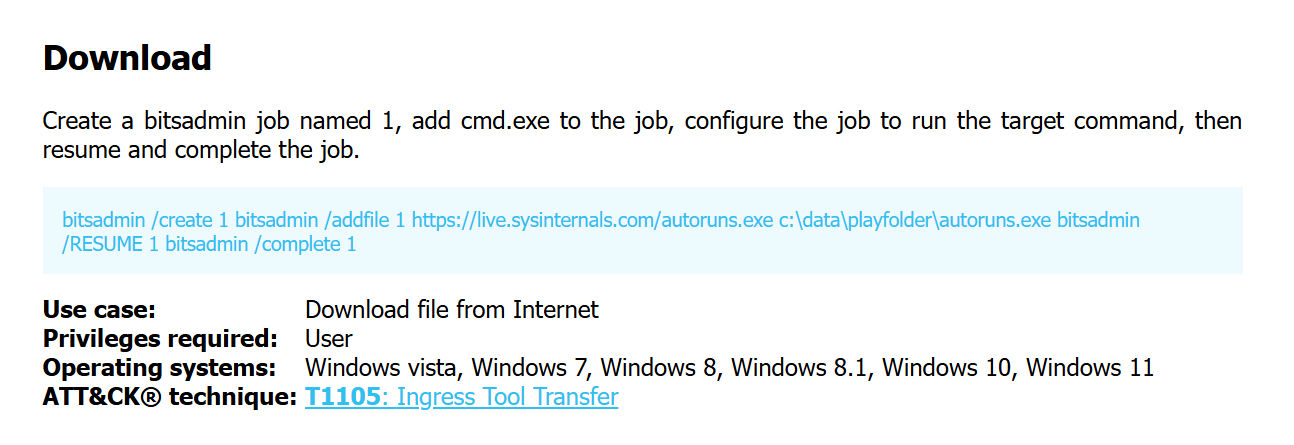
Task: Click the c:\data\playfolder\autoruns.exe path text
Action: pyautogui.click(x=914, y=219)
